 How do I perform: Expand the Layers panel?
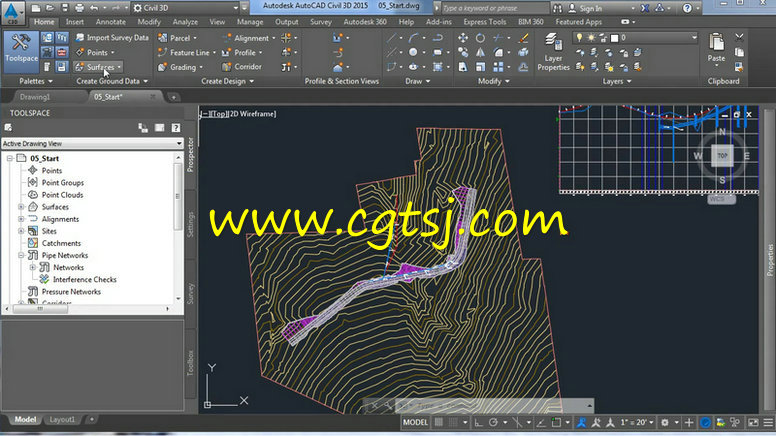coord(617,81)
